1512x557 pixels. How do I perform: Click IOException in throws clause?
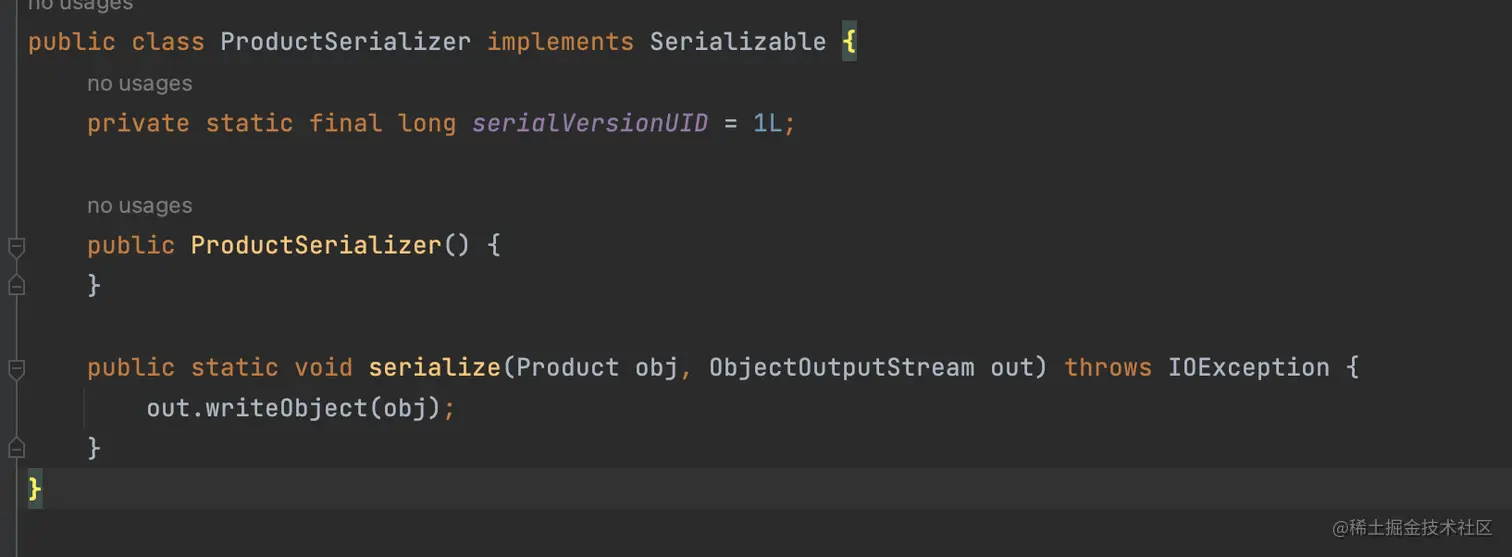point(1249,367)
